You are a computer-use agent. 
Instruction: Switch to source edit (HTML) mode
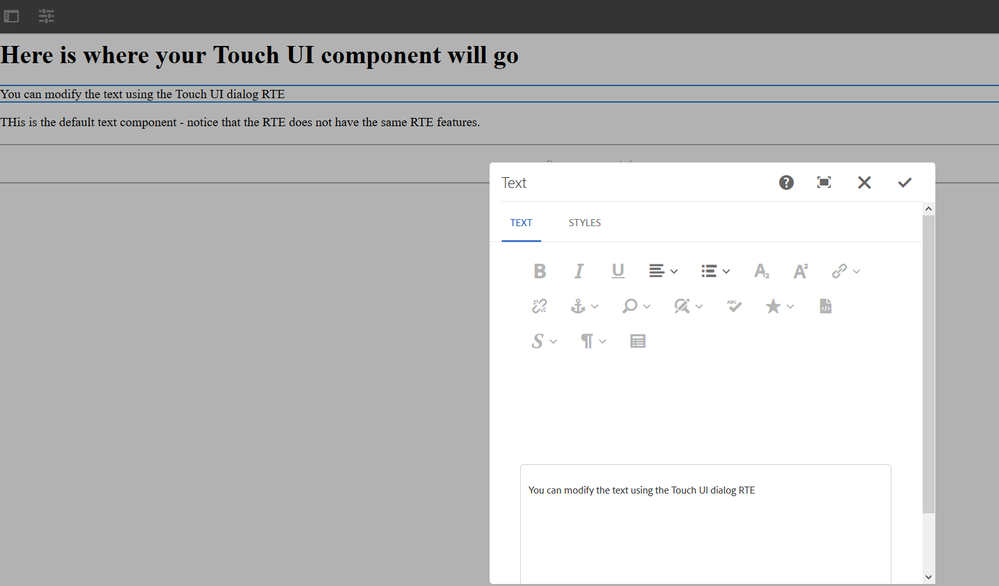coord(825,306)
